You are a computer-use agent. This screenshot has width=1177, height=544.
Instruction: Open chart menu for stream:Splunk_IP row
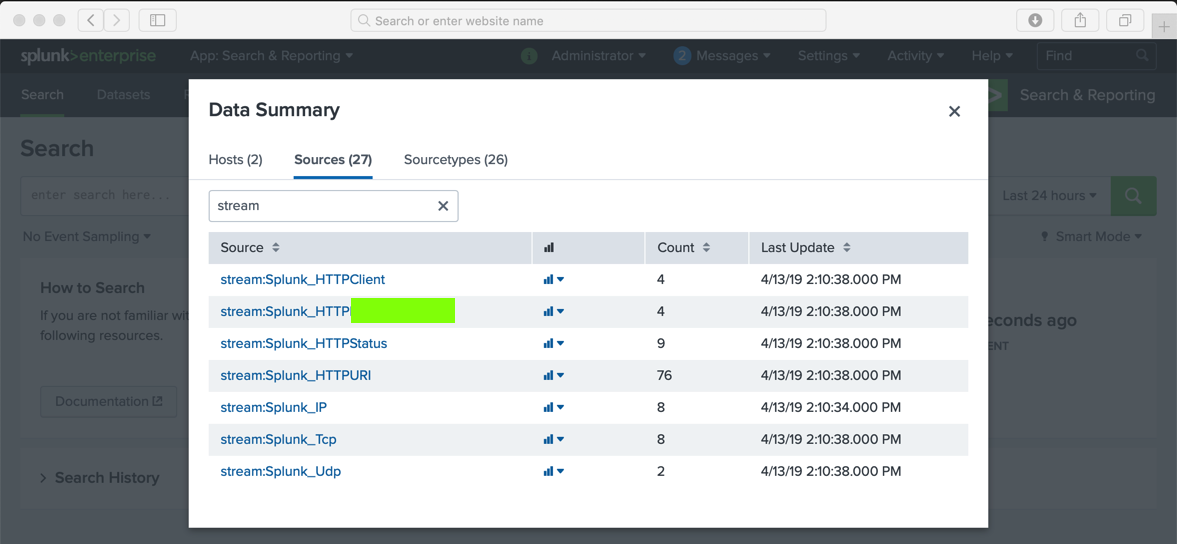coord(554,407)
